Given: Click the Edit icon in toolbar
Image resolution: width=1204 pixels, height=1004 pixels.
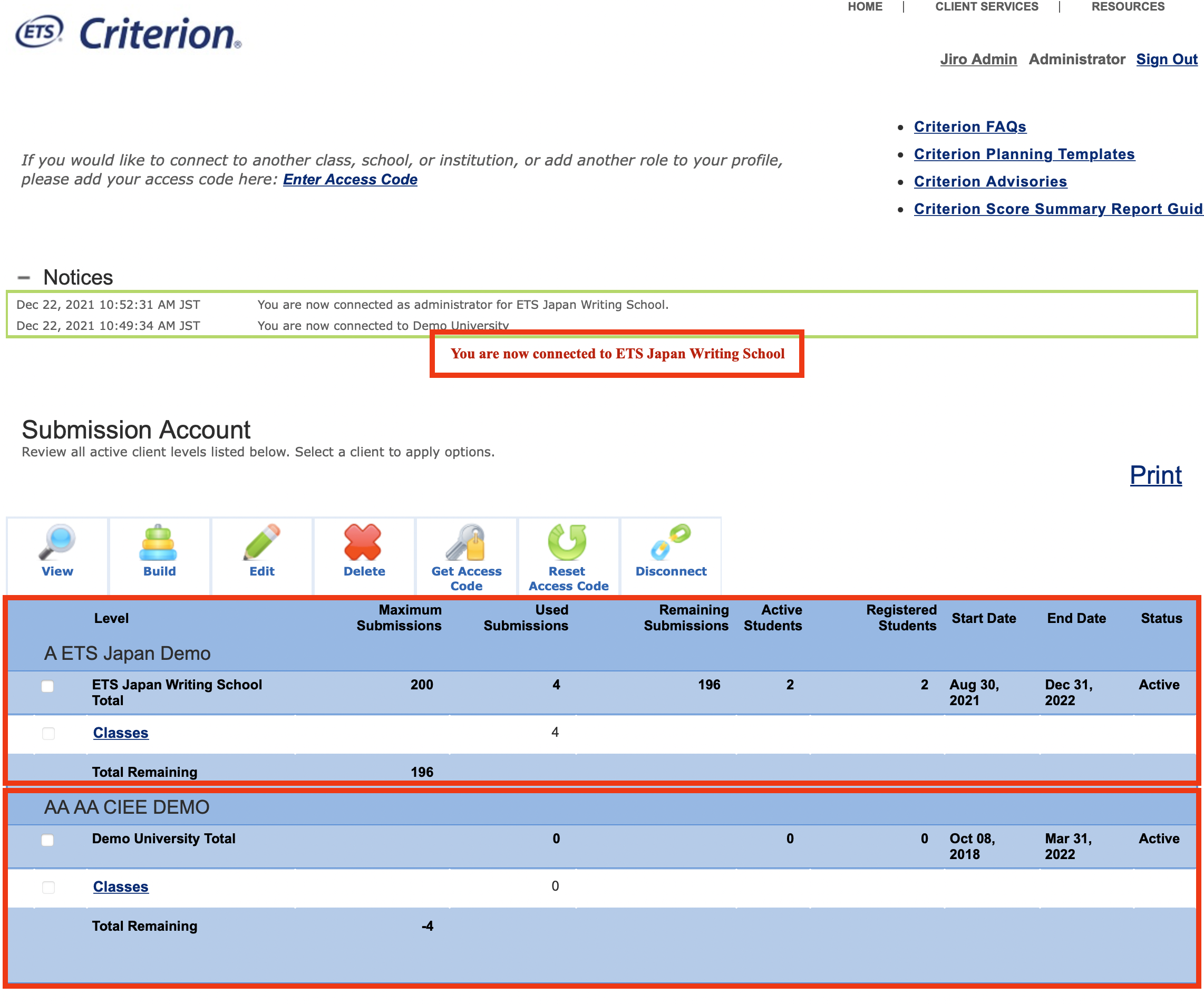Looking at the screenshot, I should coord(261,553).
